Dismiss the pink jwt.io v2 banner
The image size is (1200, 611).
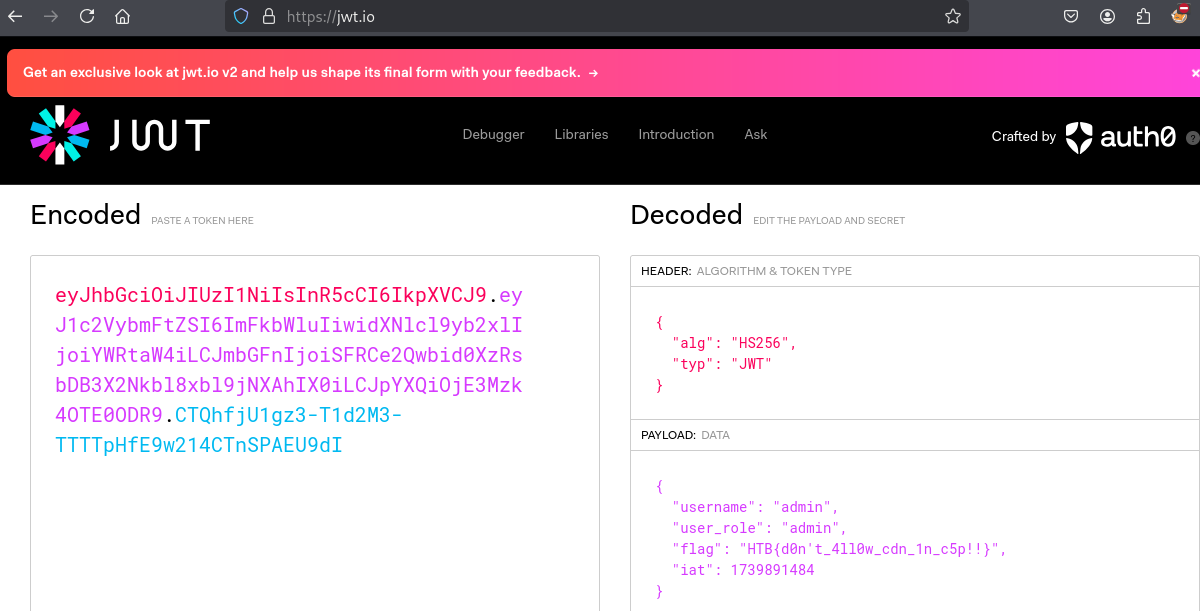point(1194,73)
